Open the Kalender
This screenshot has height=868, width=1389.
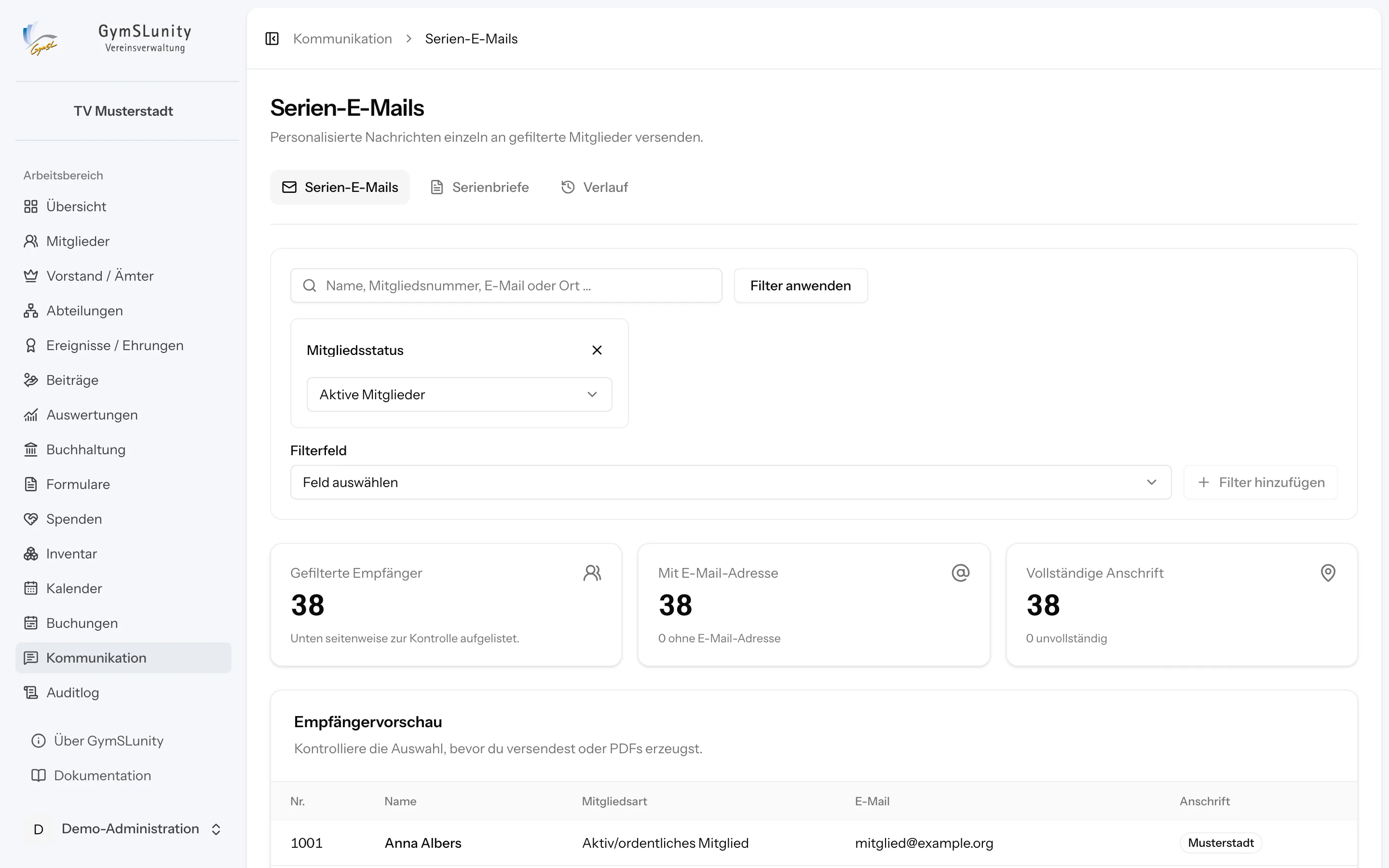tap(123, 588)
